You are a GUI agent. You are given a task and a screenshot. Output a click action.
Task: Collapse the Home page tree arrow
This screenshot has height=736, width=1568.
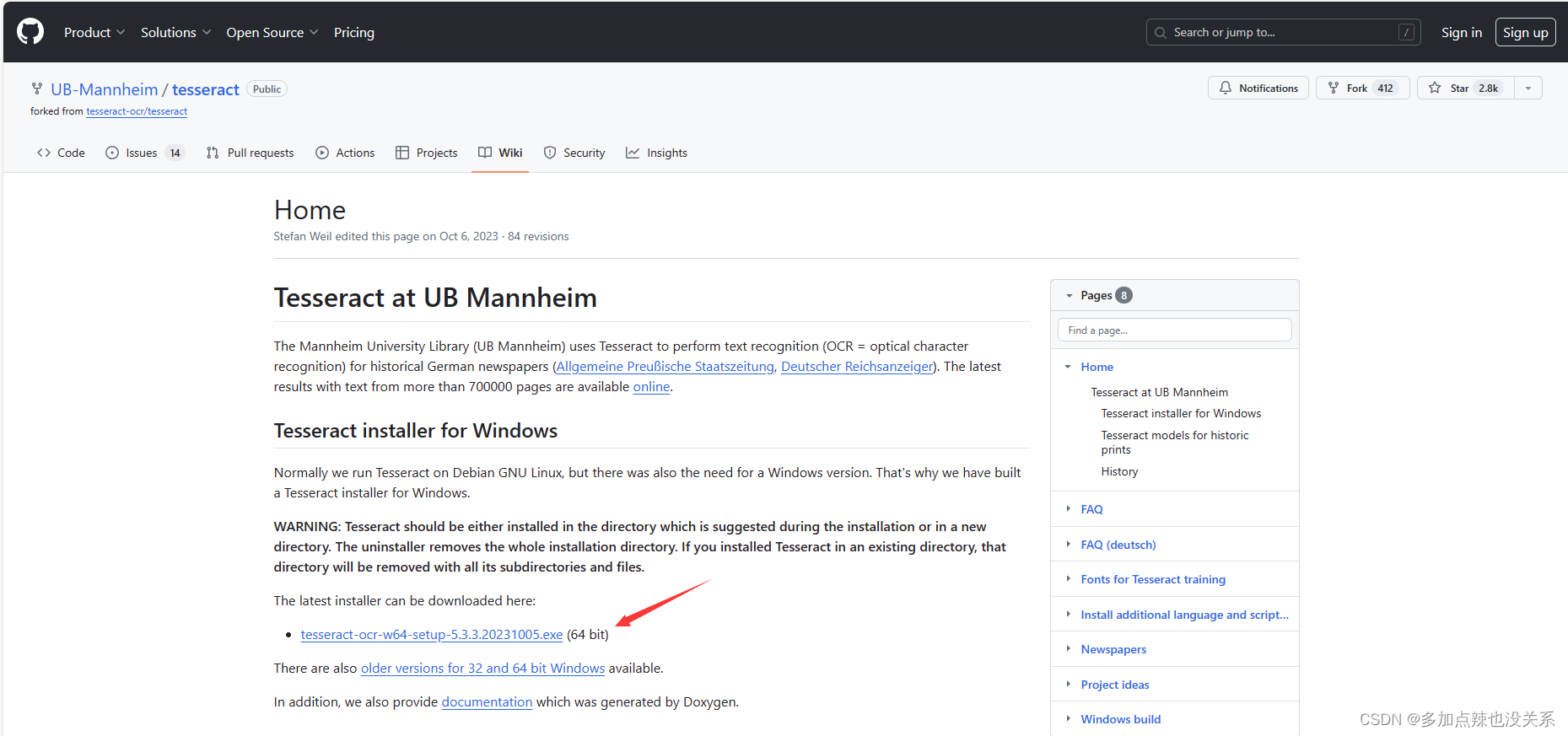[x=1068, y=367]
